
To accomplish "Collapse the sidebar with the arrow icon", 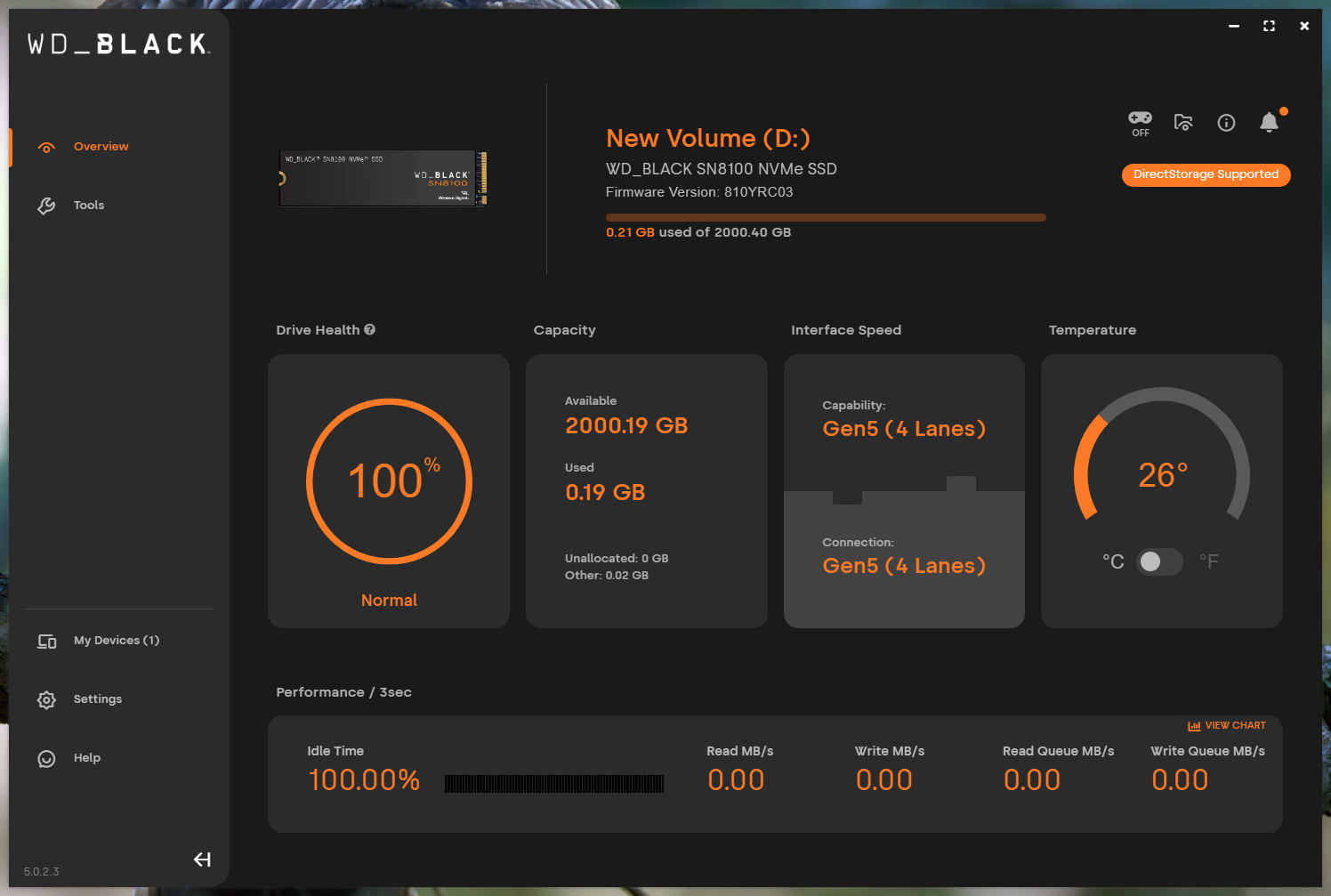I will pos(202,859).
